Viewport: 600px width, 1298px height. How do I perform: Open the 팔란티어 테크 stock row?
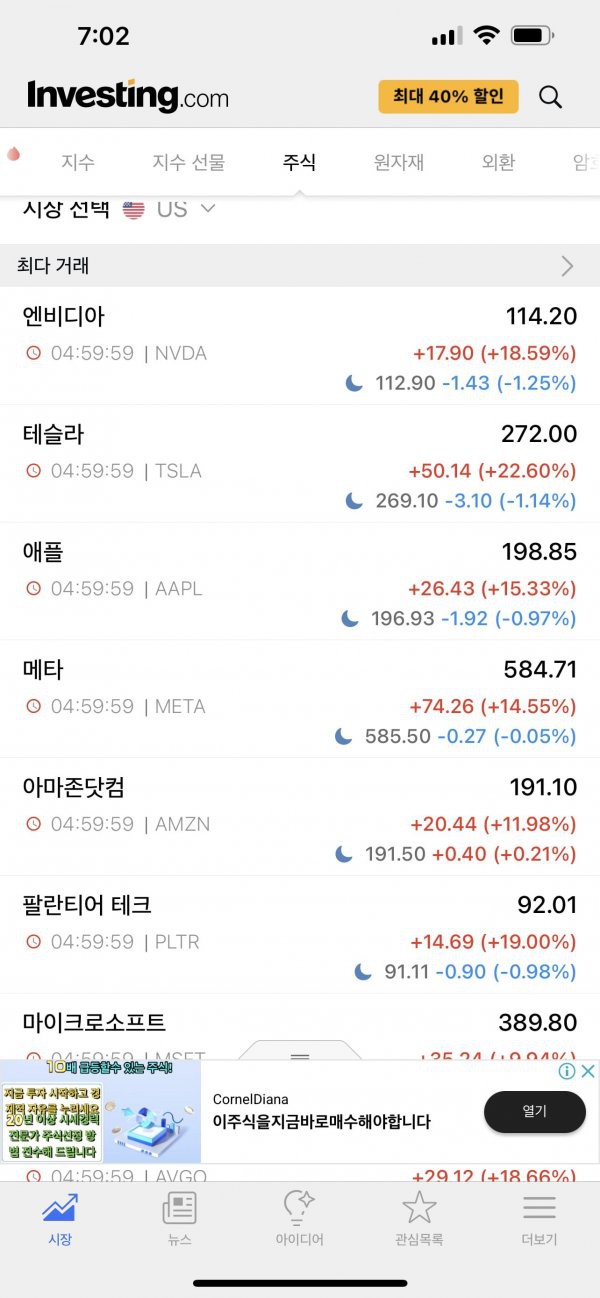pyautogui.click(x=300, y=935)
